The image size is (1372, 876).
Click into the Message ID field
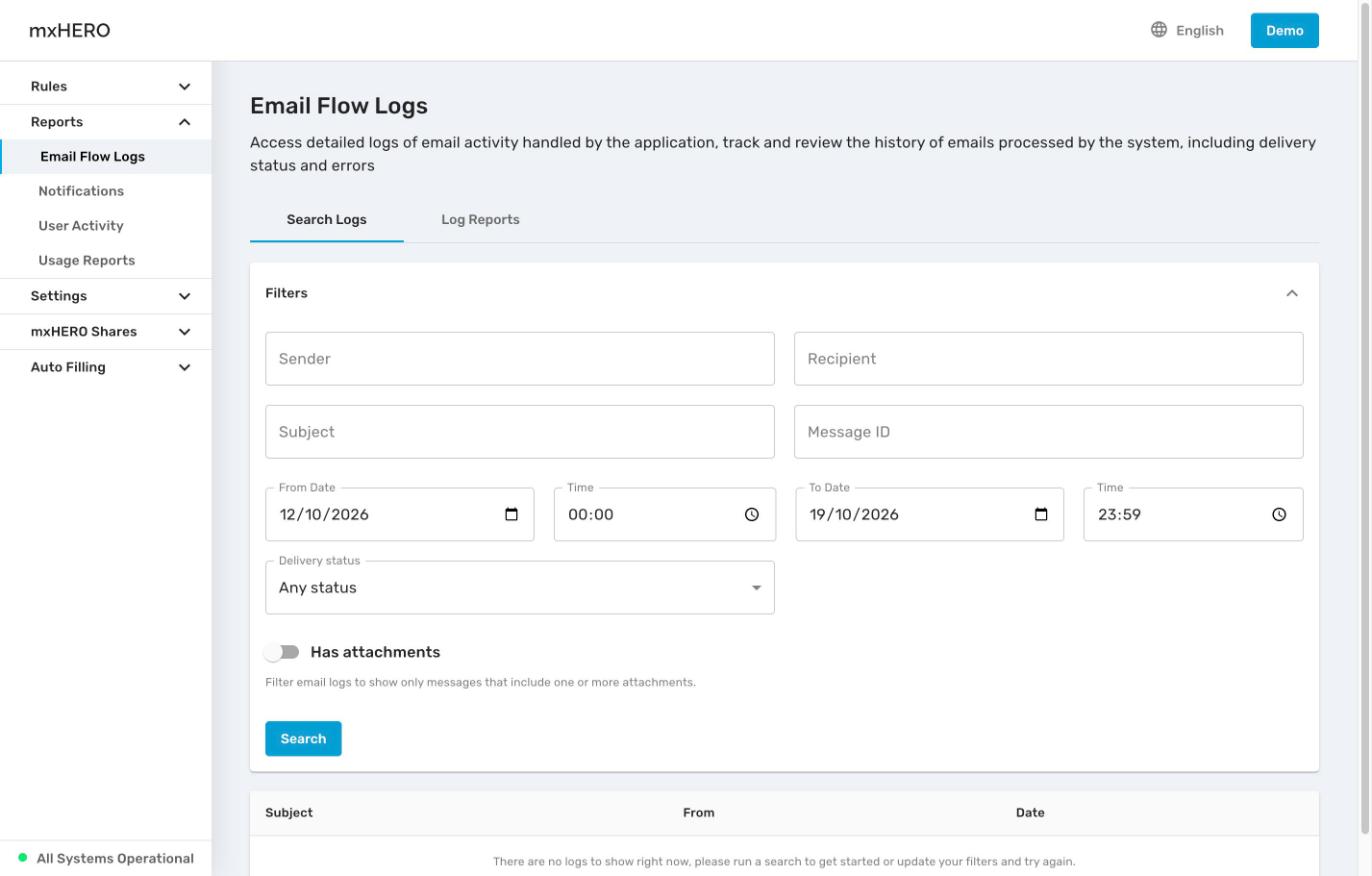pyautogui.click(x=1049, y=432)
